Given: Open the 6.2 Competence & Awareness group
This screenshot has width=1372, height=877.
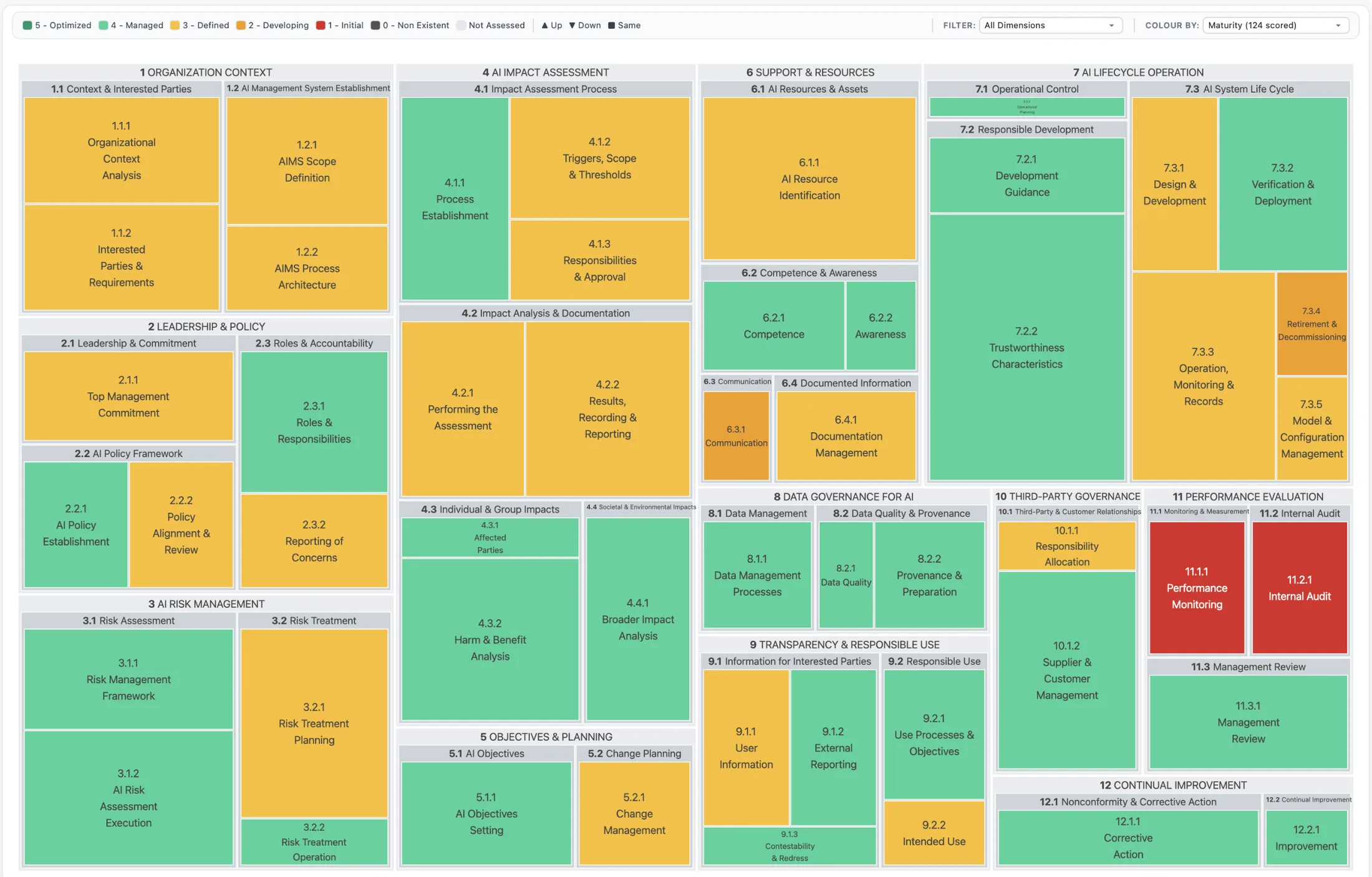Looking at the screenshot, I should tap(809, 273).
